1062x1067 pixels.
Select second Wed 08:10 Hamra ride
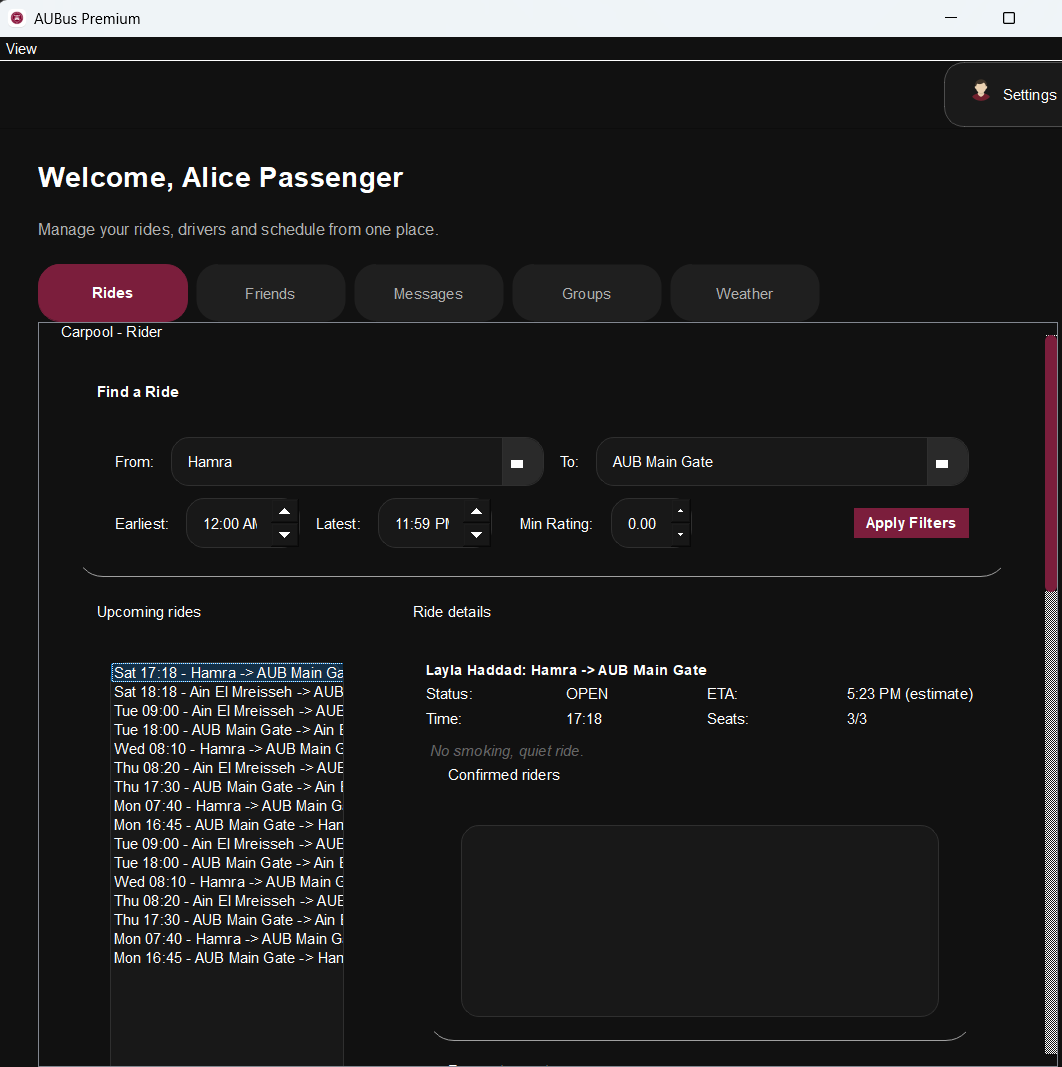[227, 882]
